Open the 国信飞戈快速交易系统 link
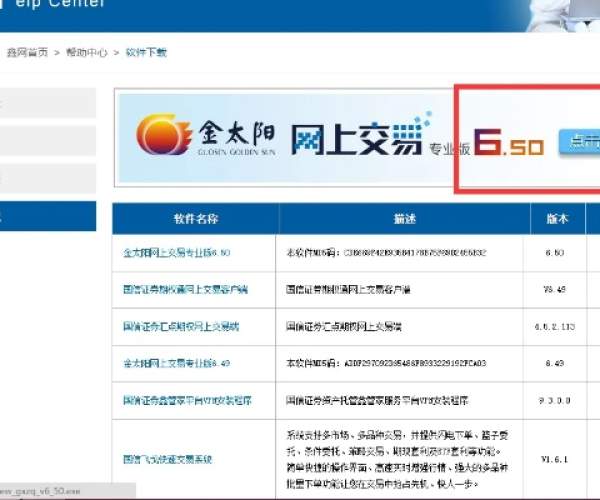The image size is (600, 500). 168,459
